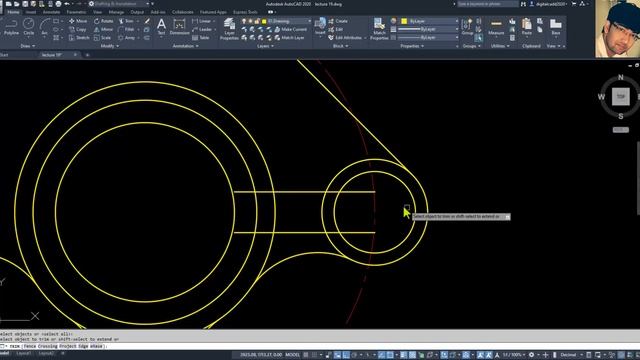This screenshot has width=640, height=360.
Task: Click the Edit Attributes button
Action: click(345, 38)
